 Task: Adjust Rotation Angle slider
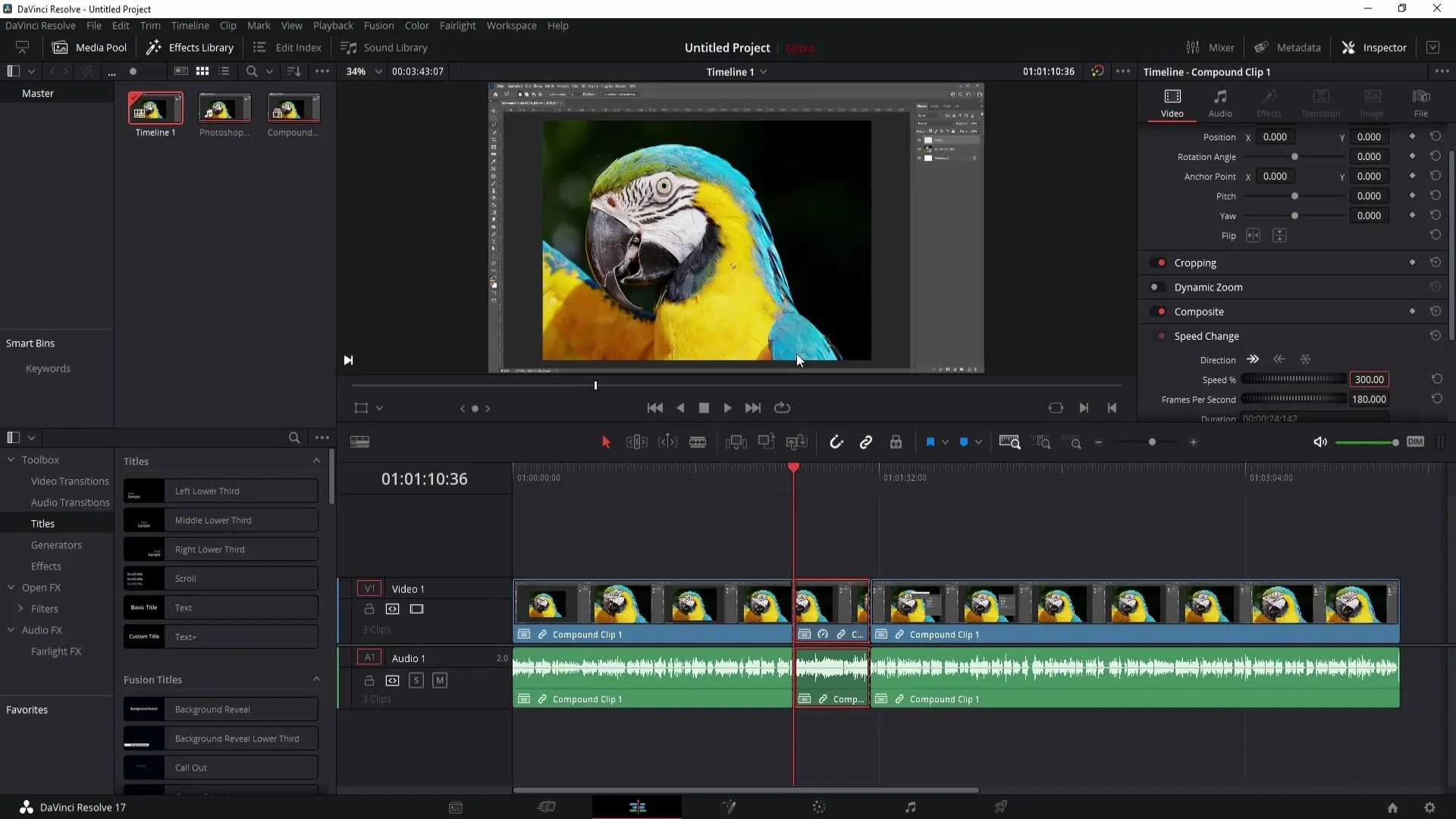pyautogui.click(x=1294, y=157)
